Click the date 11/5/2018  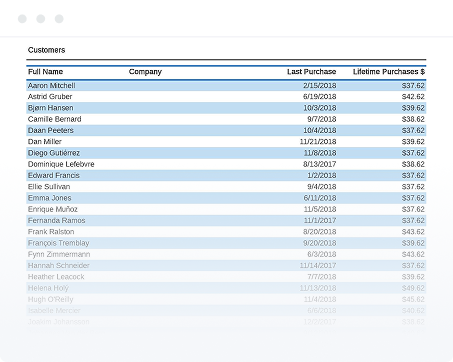point(320,209)
